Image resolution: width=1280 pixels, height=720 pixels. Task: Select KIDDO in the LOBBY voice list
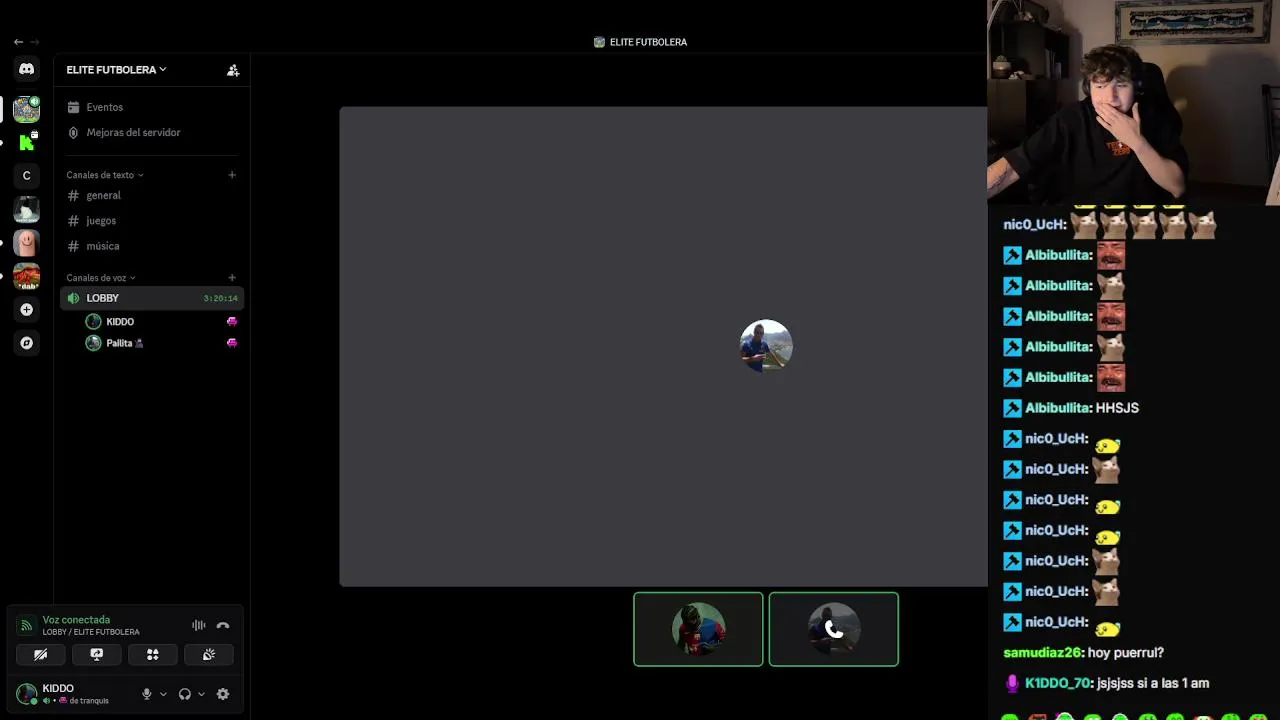pyautogui.click(x=161, y=322)
